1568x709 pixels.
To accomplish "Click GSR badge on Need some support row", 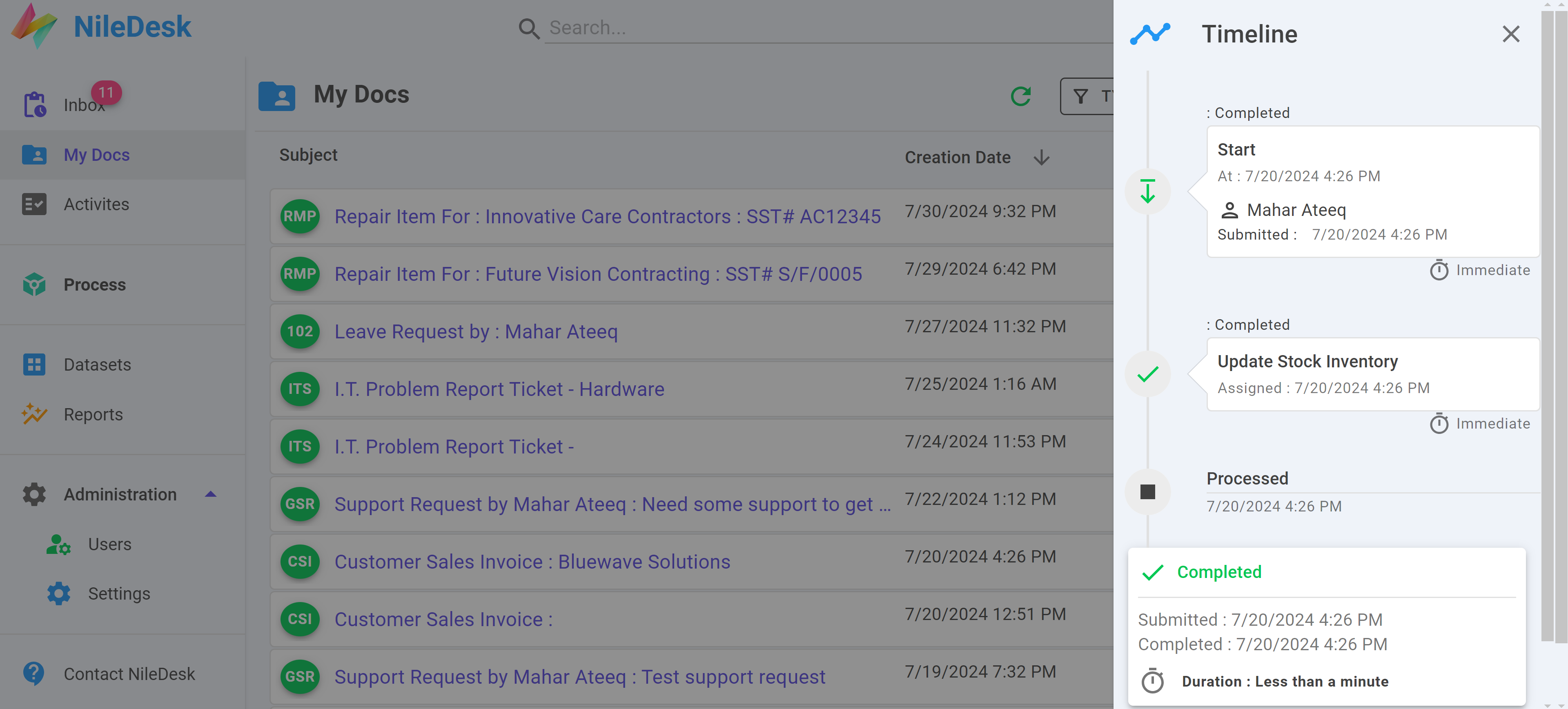I will (x=300, y=504).
